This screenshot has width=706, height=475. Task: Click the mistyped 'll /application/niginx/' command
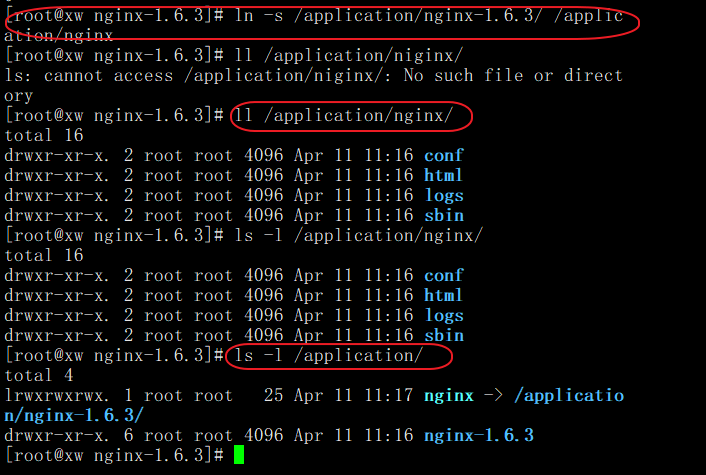pos(348,56)
